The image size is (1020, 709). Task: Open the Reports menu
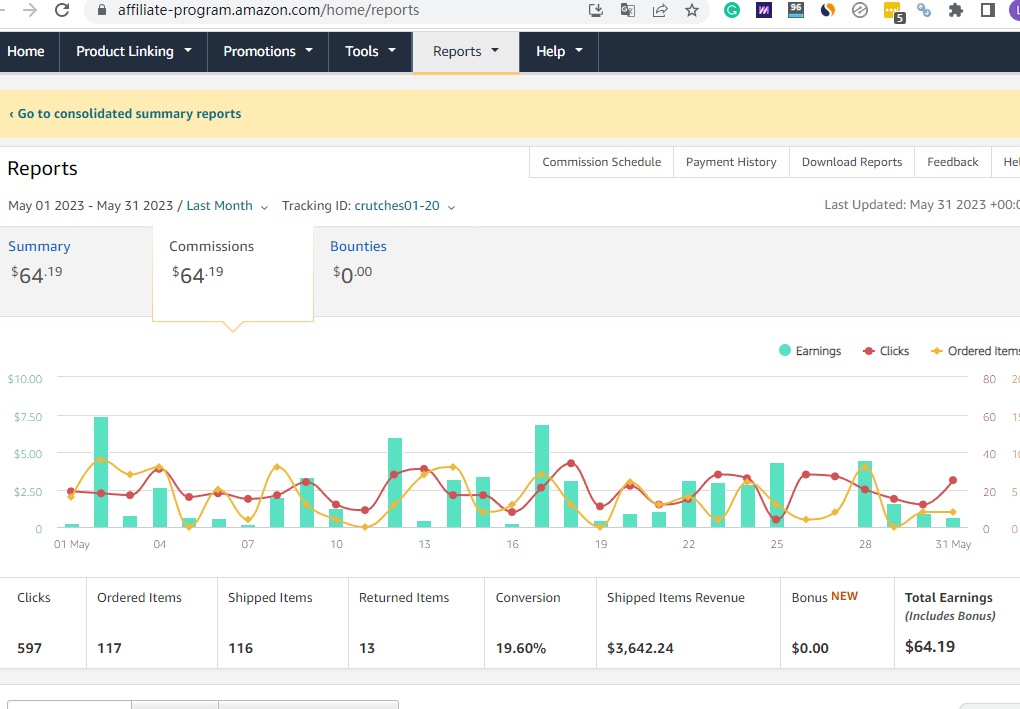point(466,51)
